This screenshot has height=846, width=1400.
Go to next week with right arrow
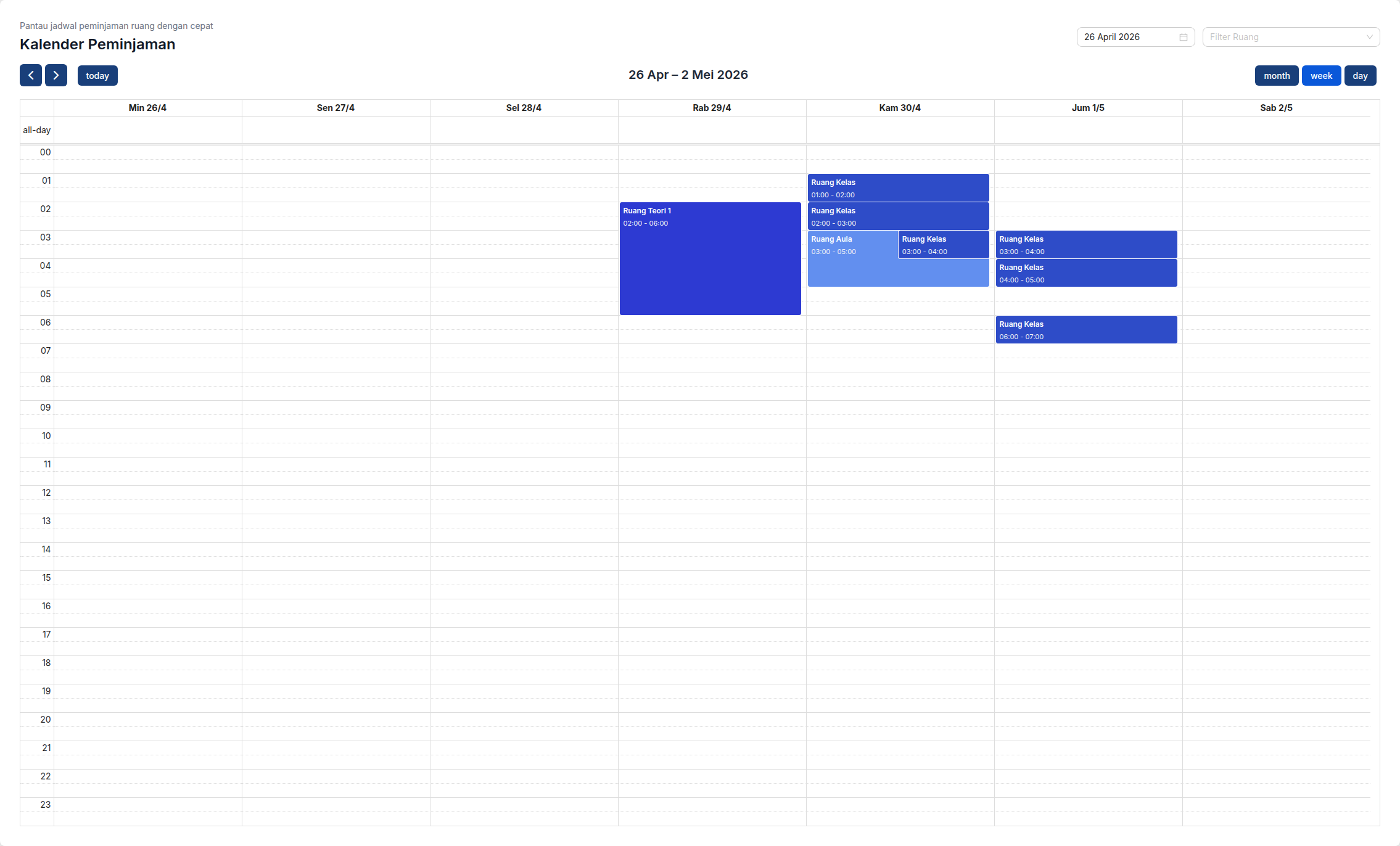click(56, 75)
